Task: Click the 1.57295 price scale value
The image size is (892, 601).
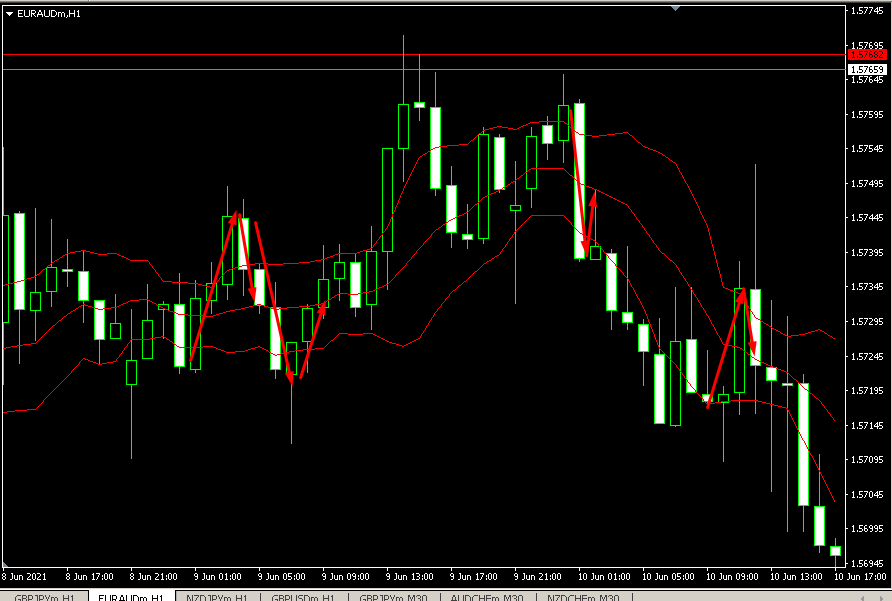Action: coord(868,322)
